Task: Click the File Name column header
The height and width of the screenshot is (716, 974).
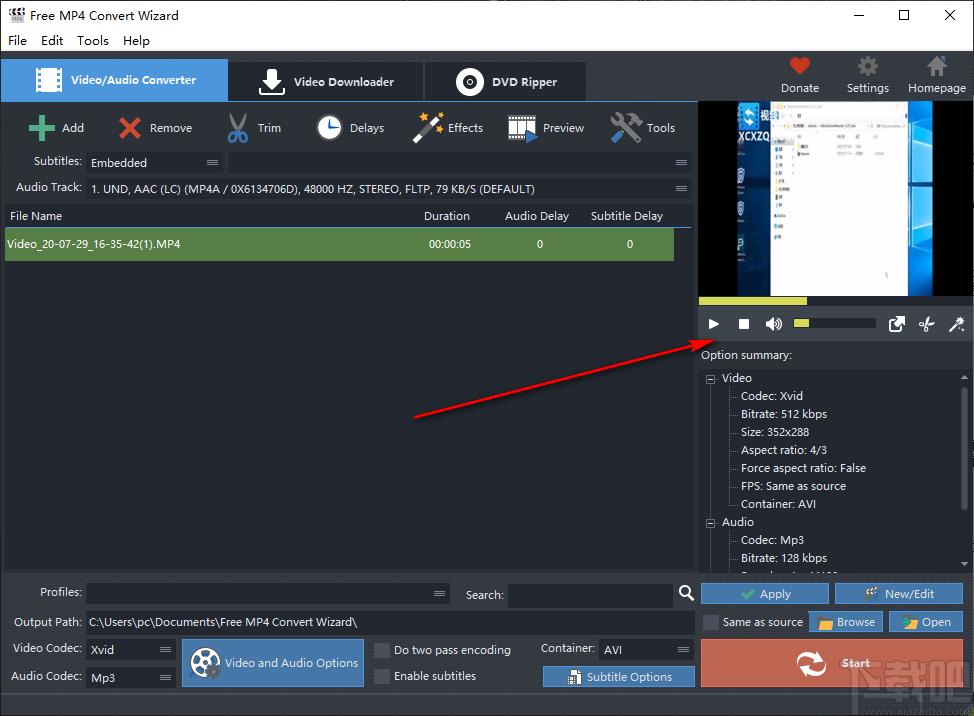Action: click(36, 216)
